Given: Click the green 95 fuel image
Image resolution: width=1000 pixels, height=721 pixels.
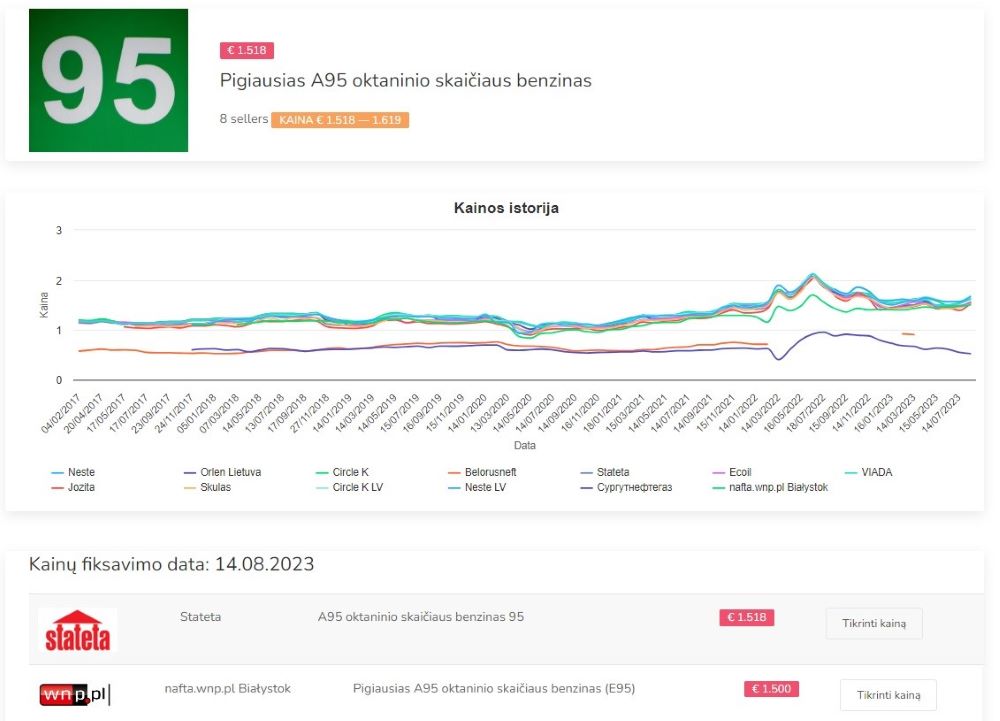Looking at the screenshot, I should [108, 81].
